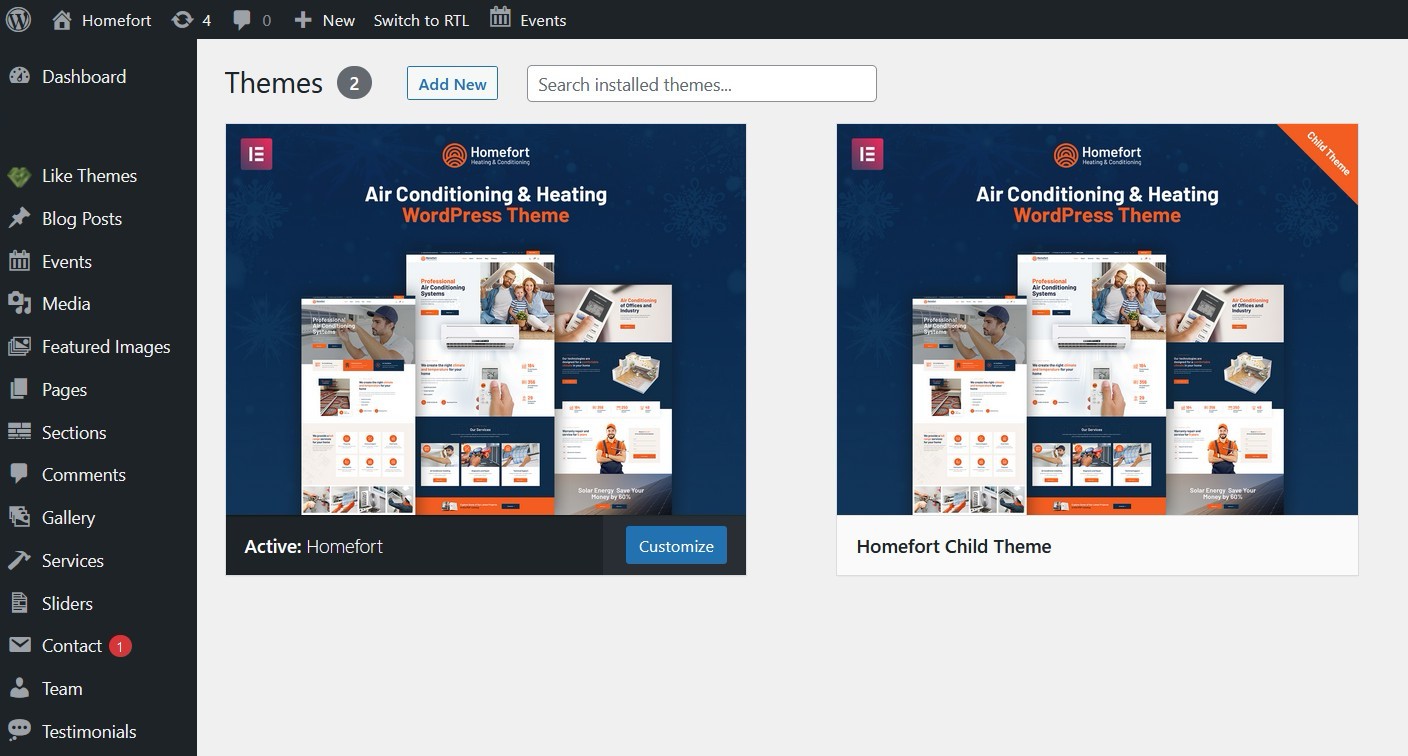Click the Sliders document icon
This screenshot has width=1408, height=756.
[x=19, y=603]
